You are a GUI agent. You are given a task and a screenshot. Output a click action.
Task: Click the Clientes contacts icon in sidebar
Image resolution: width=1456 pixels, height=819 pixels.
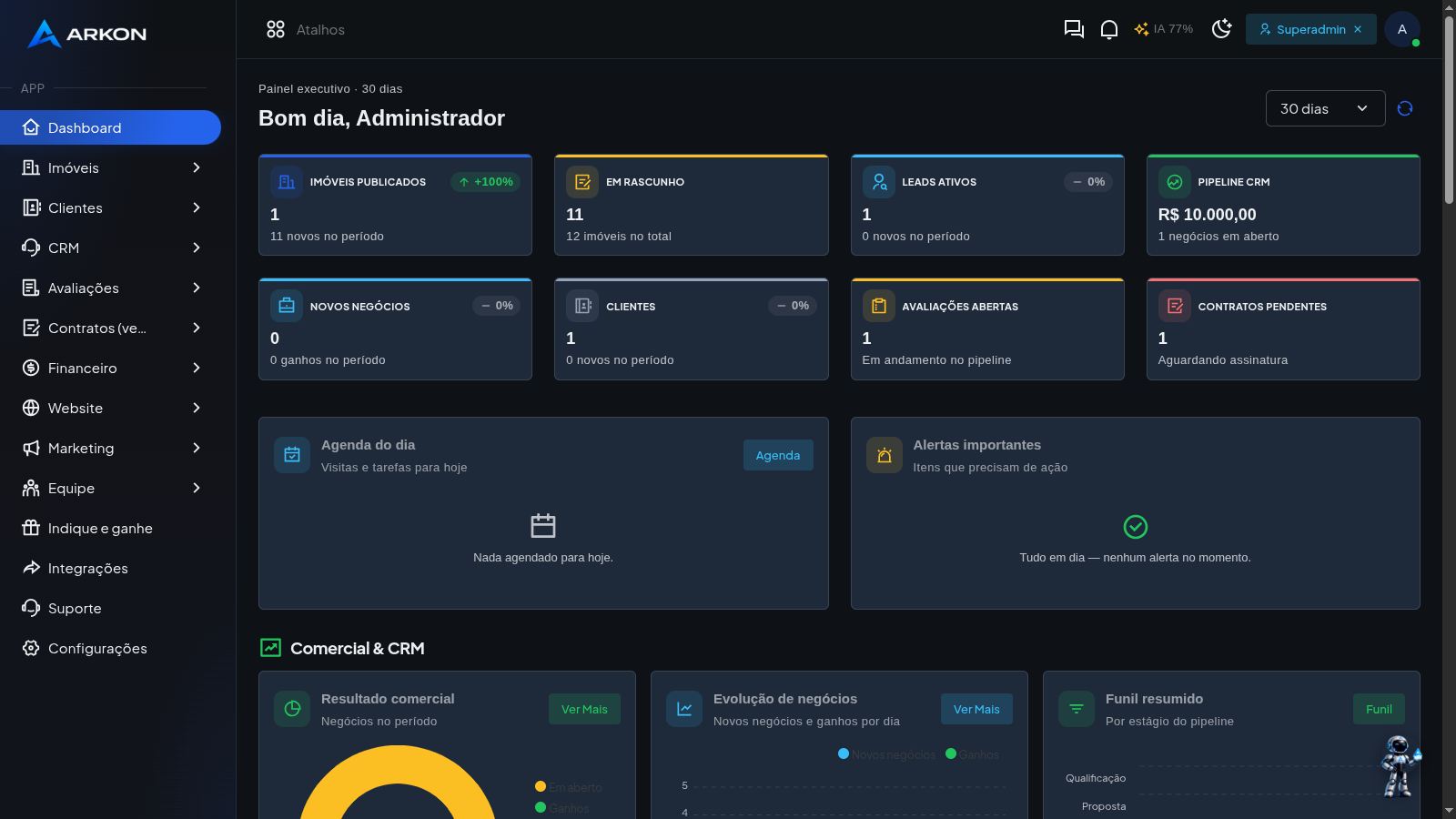click(31, 207)
